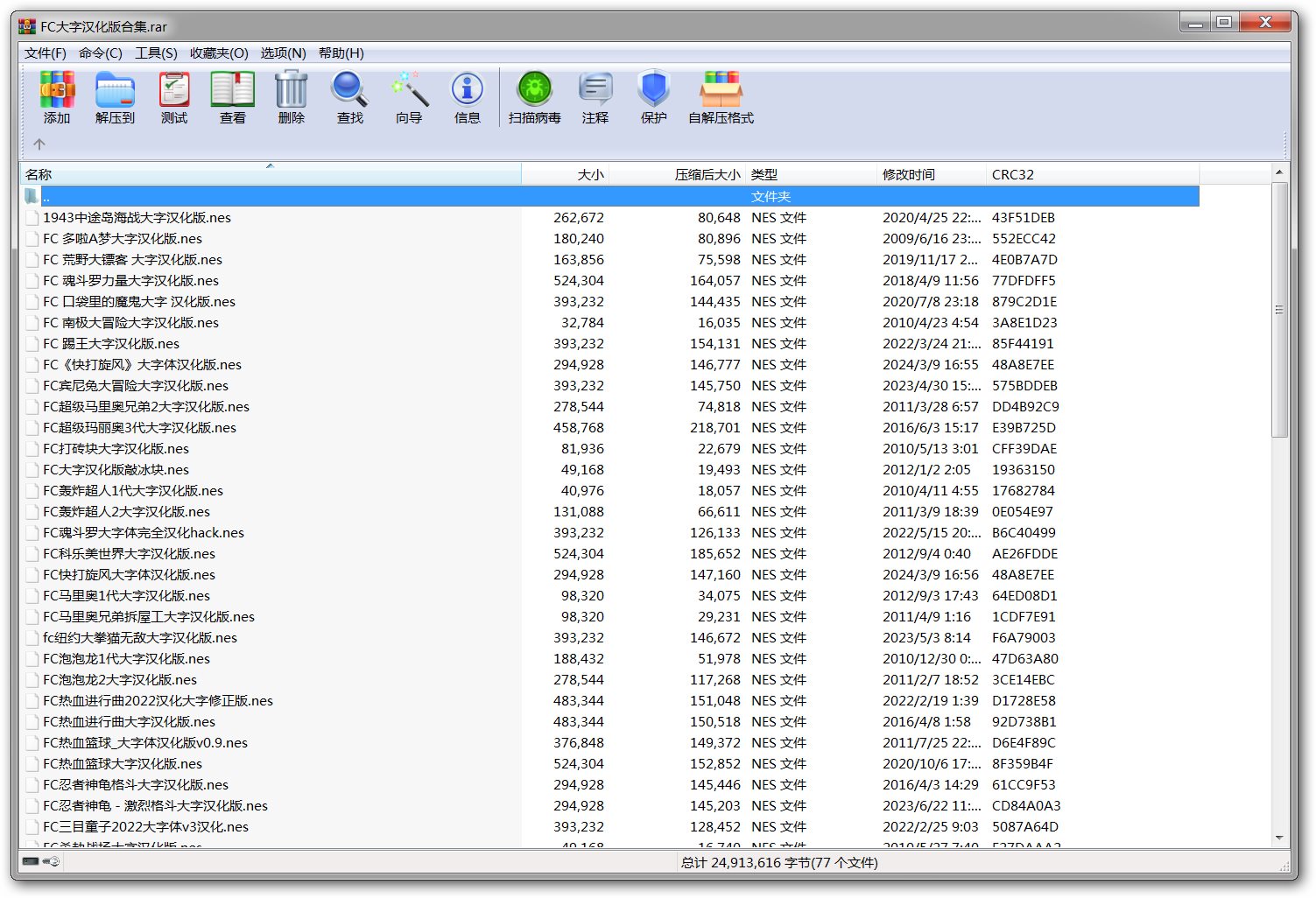The width and height of the screenshot is (1316, 898).
Task: Sort by the 压缩后大小 column header
Action: [x=678, y=174]
